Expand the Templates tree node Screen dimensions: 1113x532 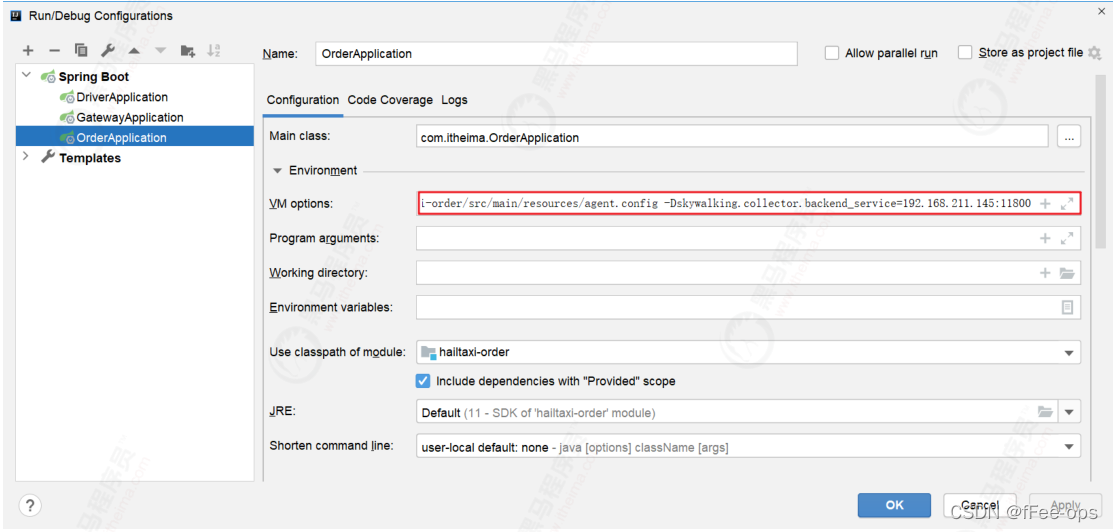[26, 157]
